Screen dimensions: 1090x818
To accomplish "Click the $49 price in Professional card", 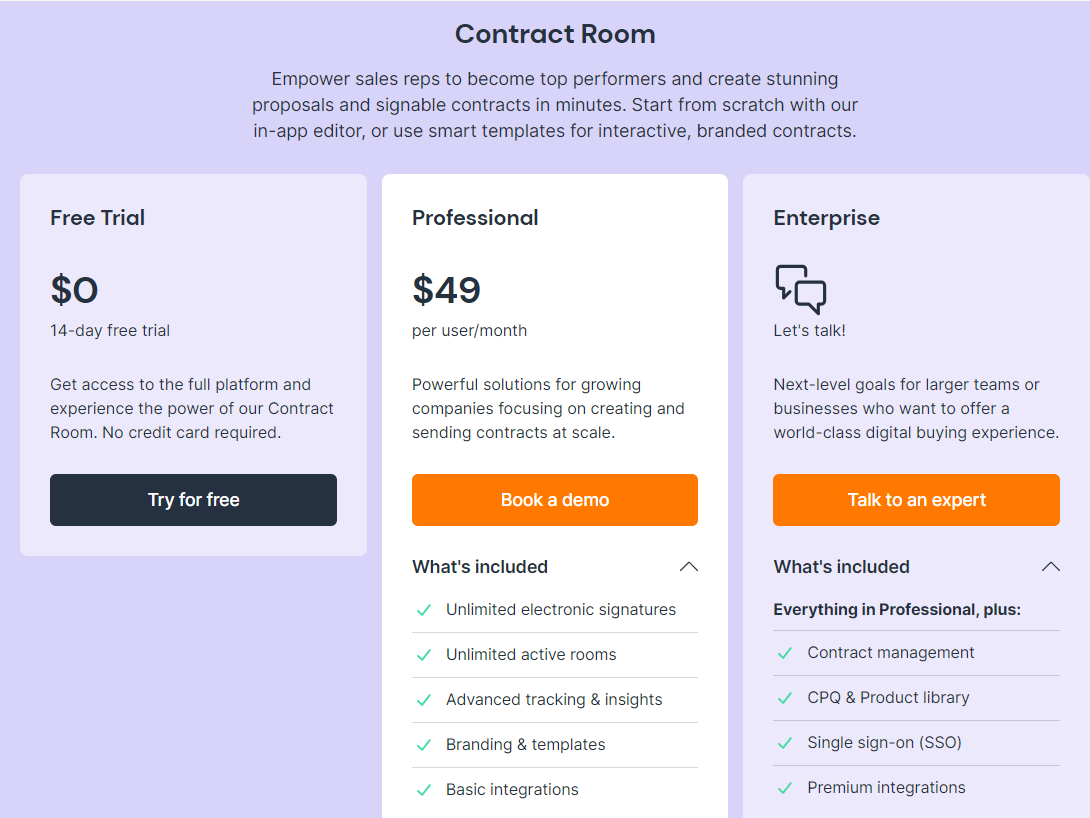I will coord(446,290).
